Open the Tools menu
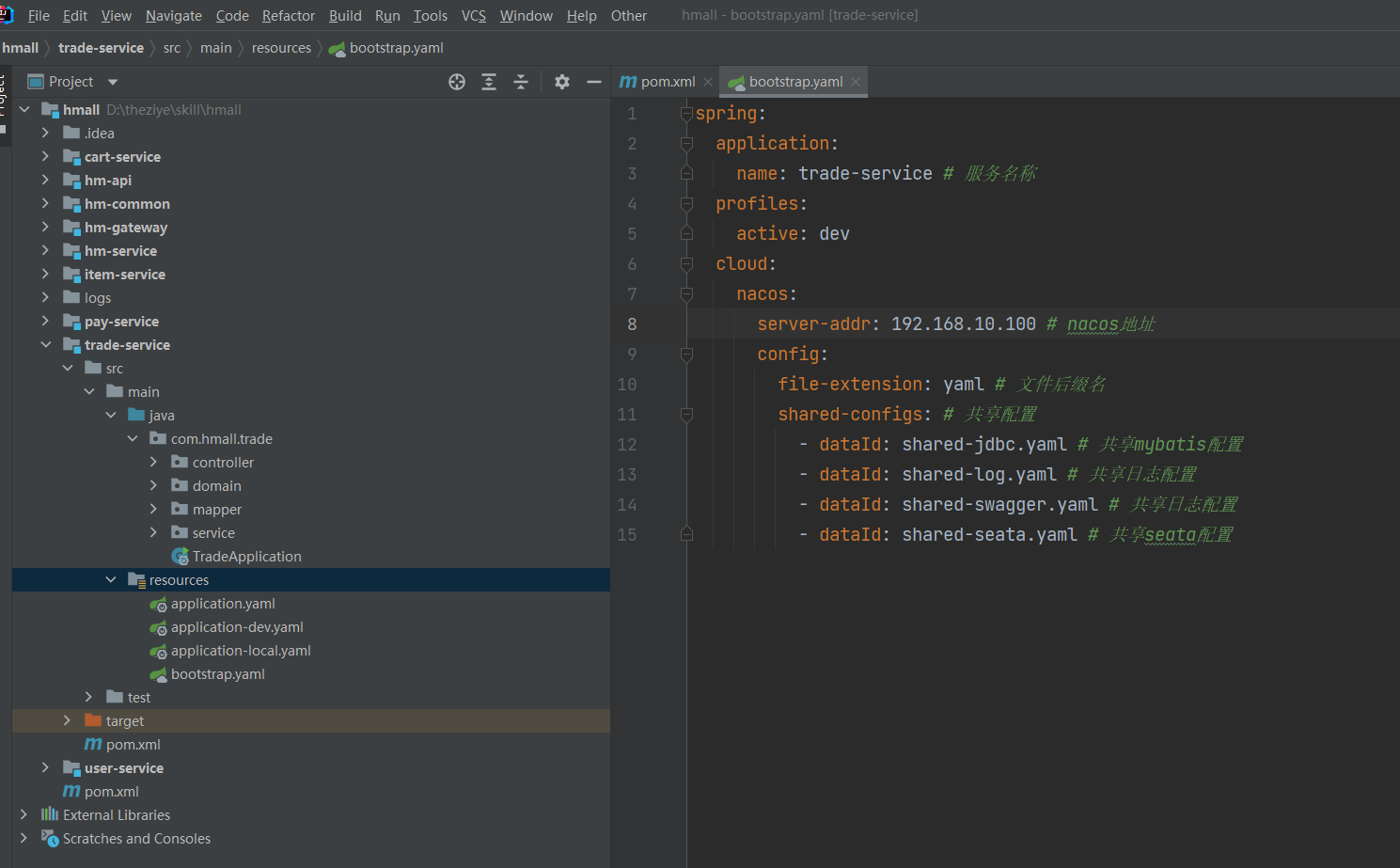The height and width of the screenshot is (868, 1400). click(x=431, y=16)
